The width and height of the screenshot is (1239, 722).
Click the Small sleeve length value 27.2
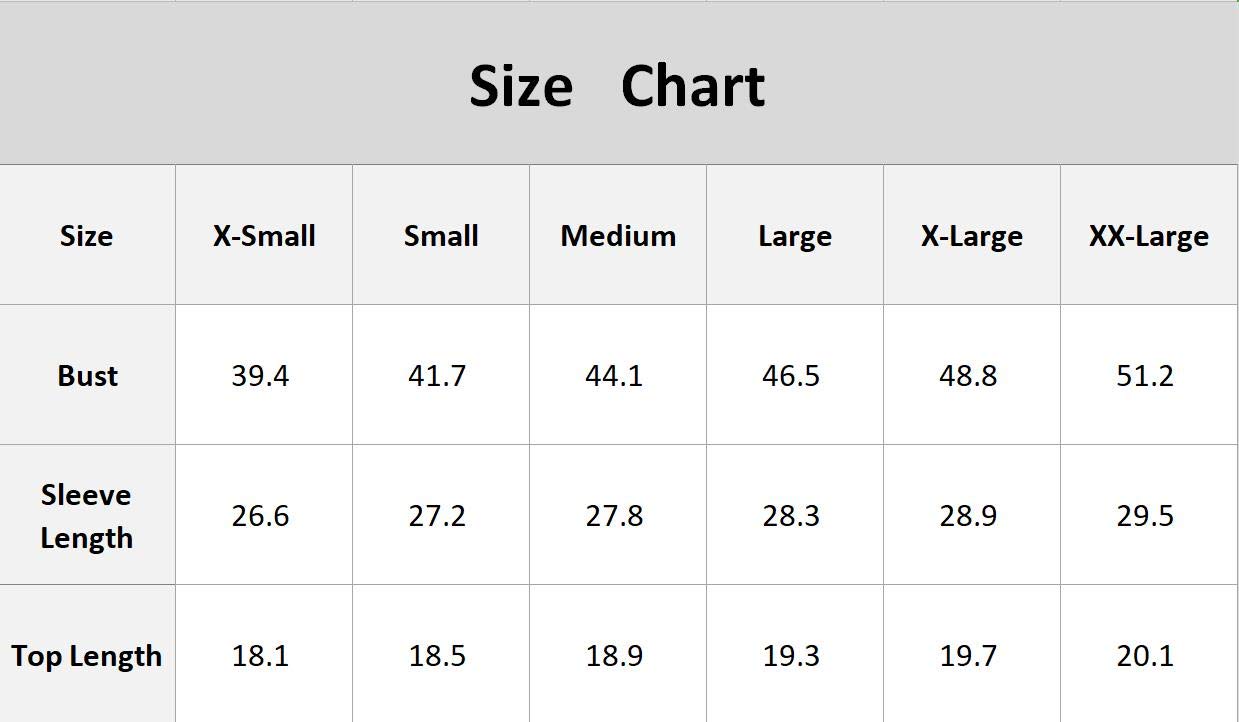coord(437,516)
